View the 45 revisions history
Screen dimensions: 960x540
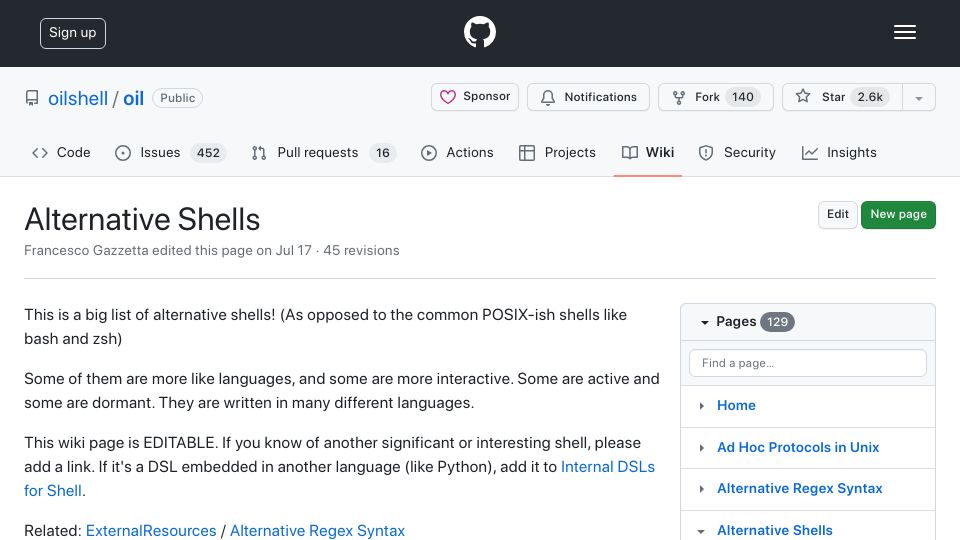[361, 250]
